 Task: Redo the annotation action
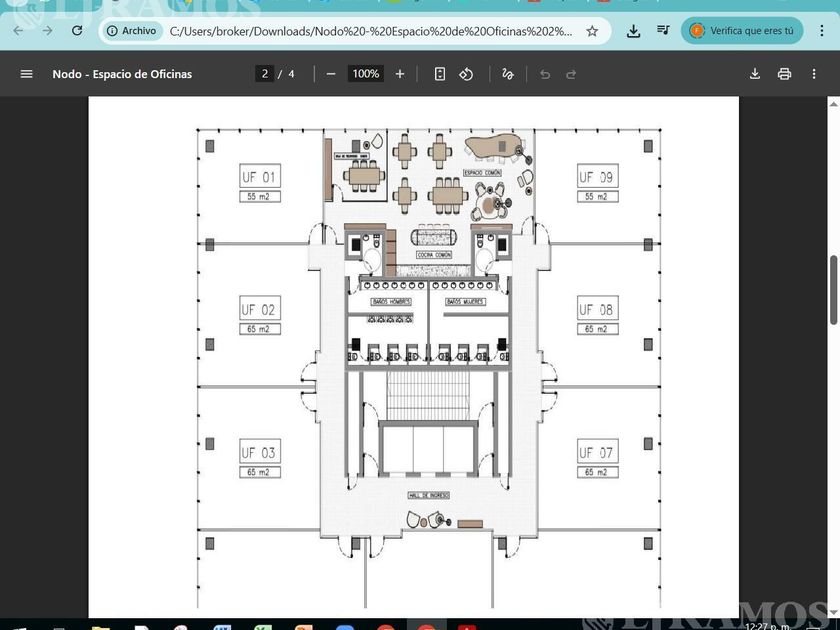coord(571,74)
